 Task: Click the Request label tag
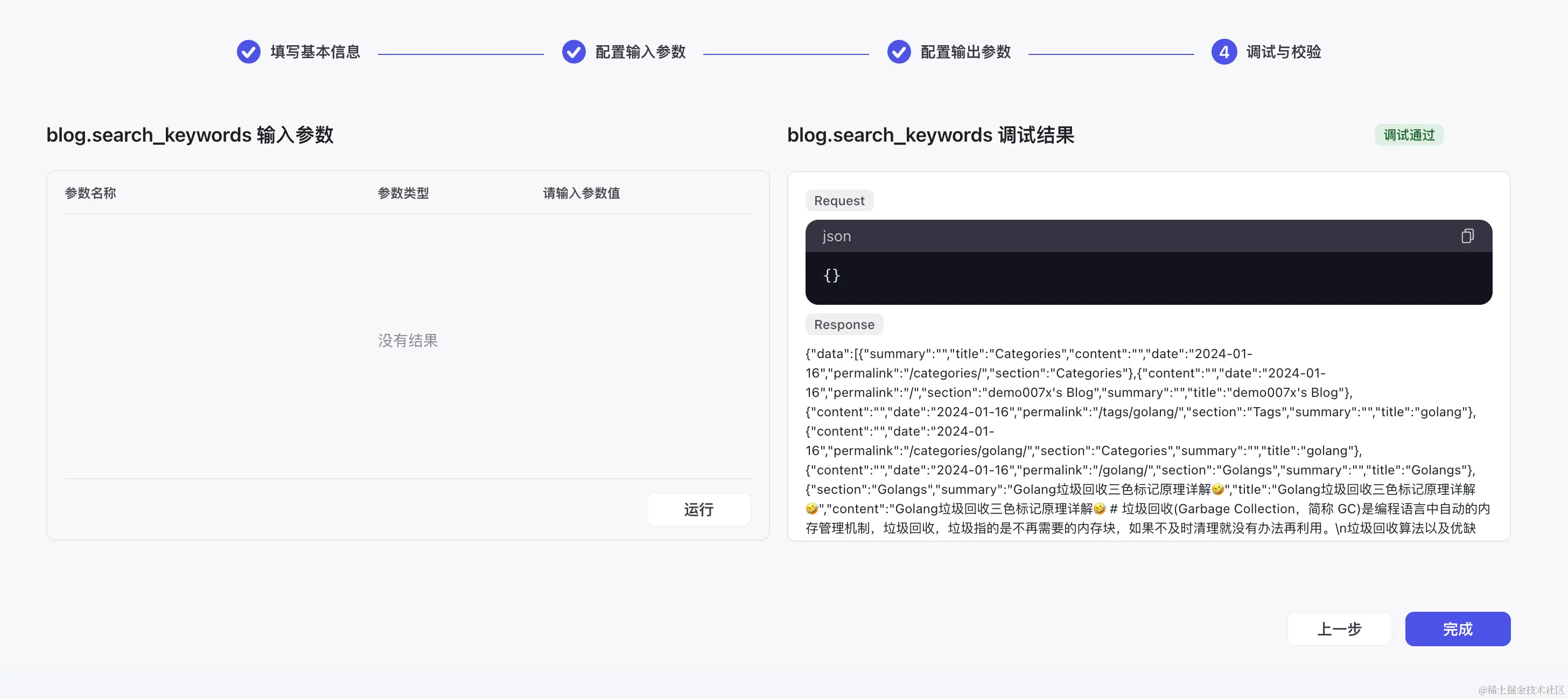pos(839,201)
